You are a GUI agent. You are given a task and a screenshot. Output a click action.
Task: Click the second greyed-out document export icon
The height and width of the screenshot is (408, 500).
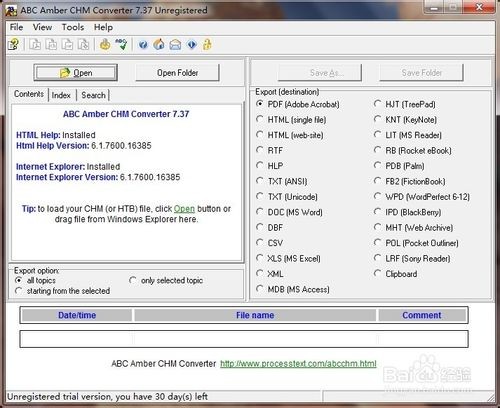[51, 44]
